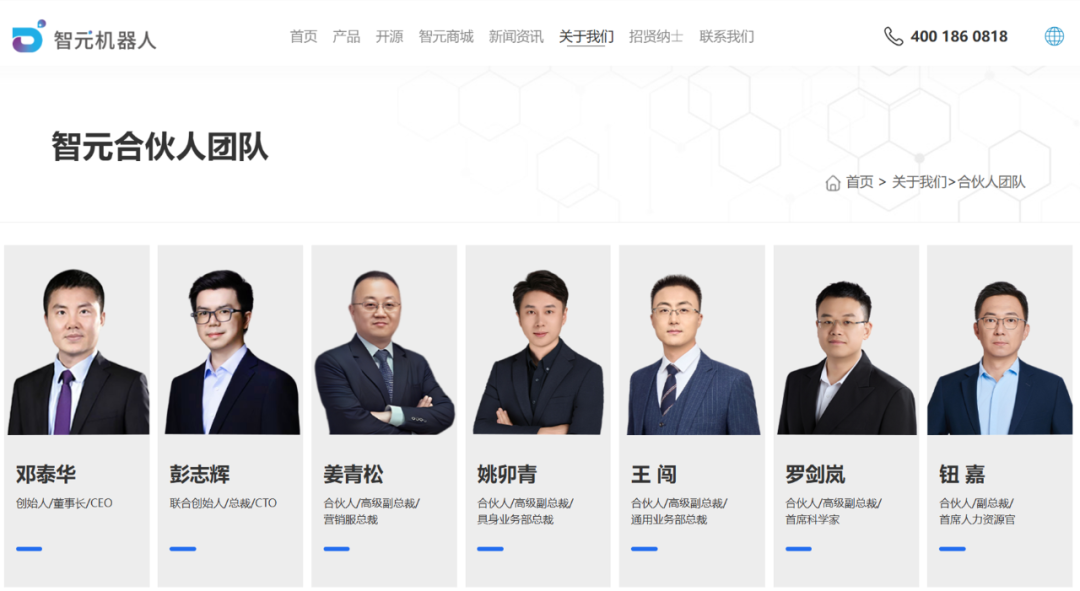
Task: Open the 新闻资讯 menu item
Action: point(516,37)
